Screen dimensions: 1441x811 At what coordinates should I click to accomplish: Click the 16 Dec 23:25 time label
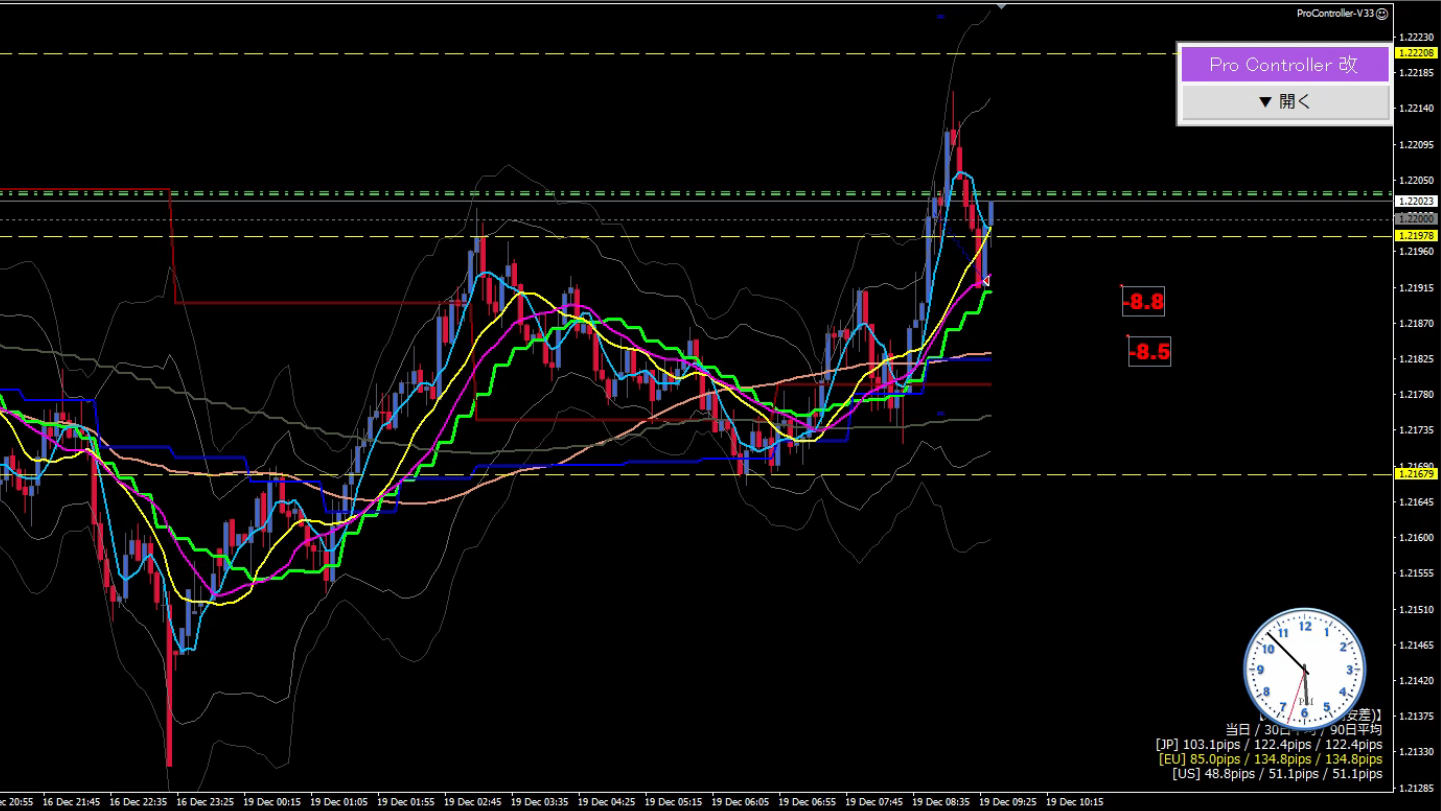(205, 802)
